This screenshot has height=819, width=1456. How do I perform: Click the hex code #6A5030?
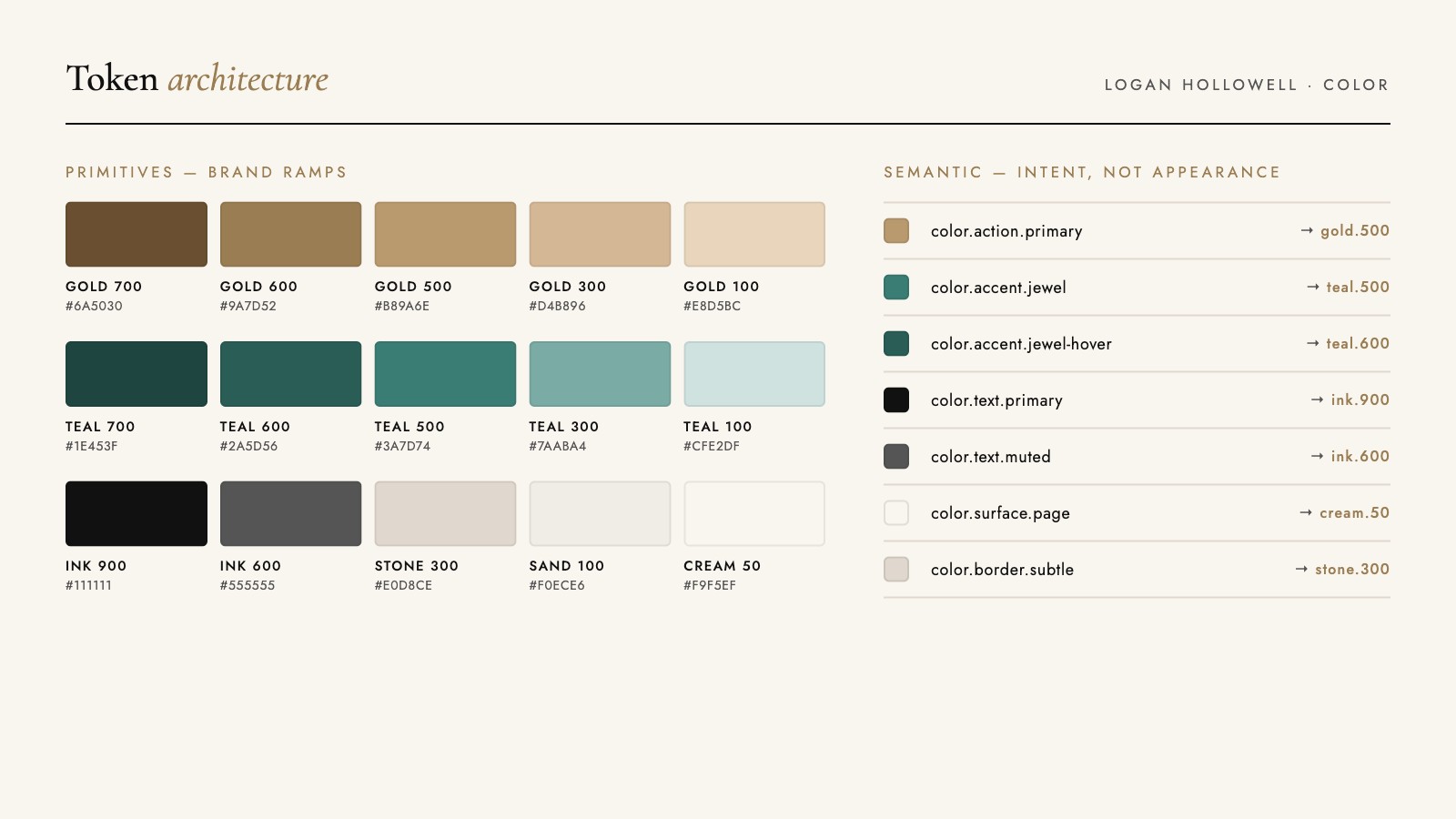coord(94,307)
